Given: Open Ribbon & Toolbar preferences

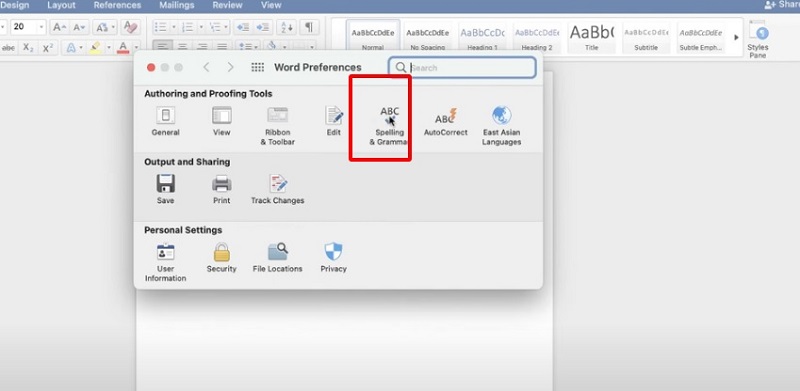Looking at the screenshot, I should (x=278, y=126).
